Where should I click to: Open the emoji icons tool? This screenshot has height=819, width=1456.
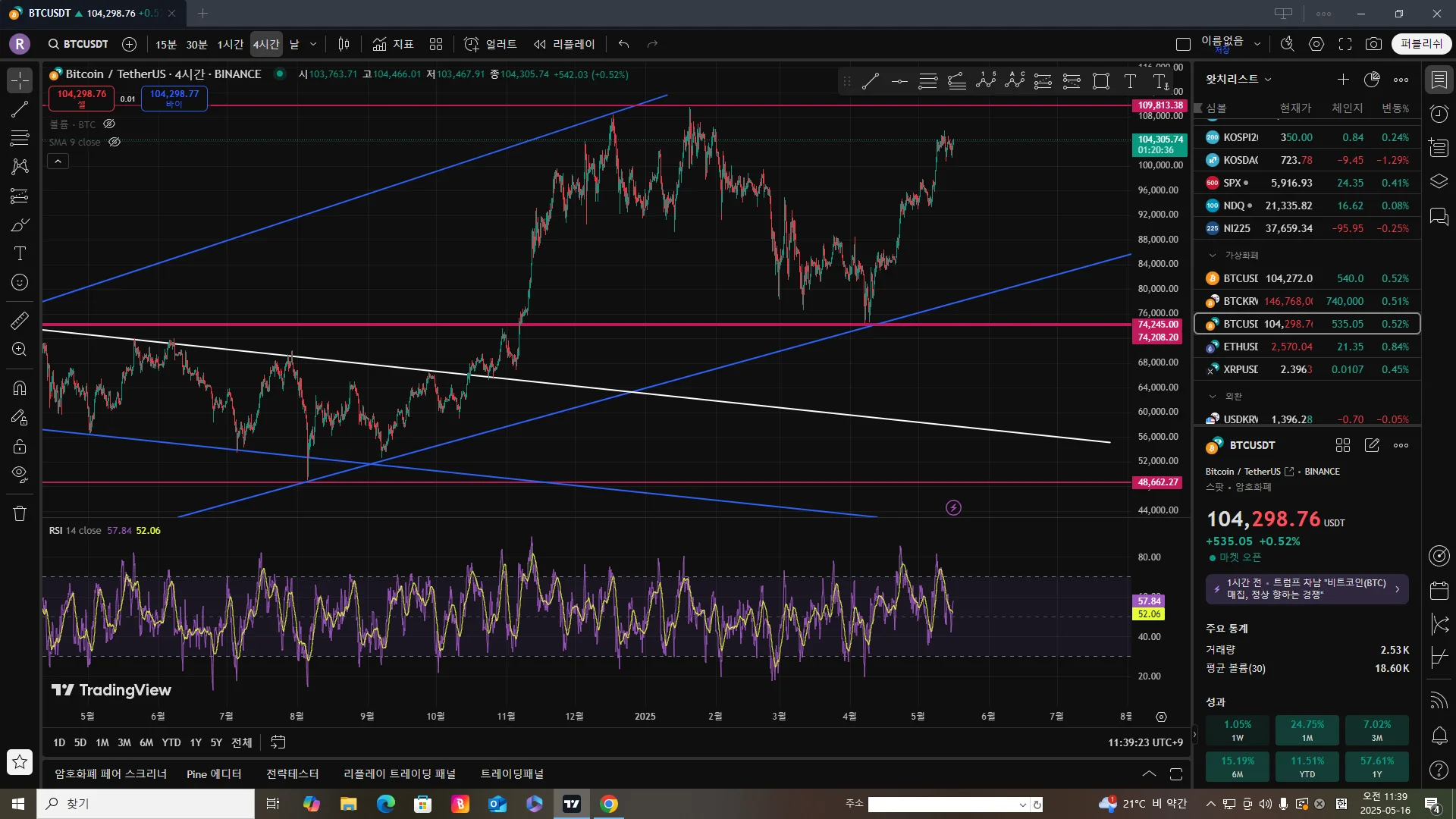click(x=20, y=282)
